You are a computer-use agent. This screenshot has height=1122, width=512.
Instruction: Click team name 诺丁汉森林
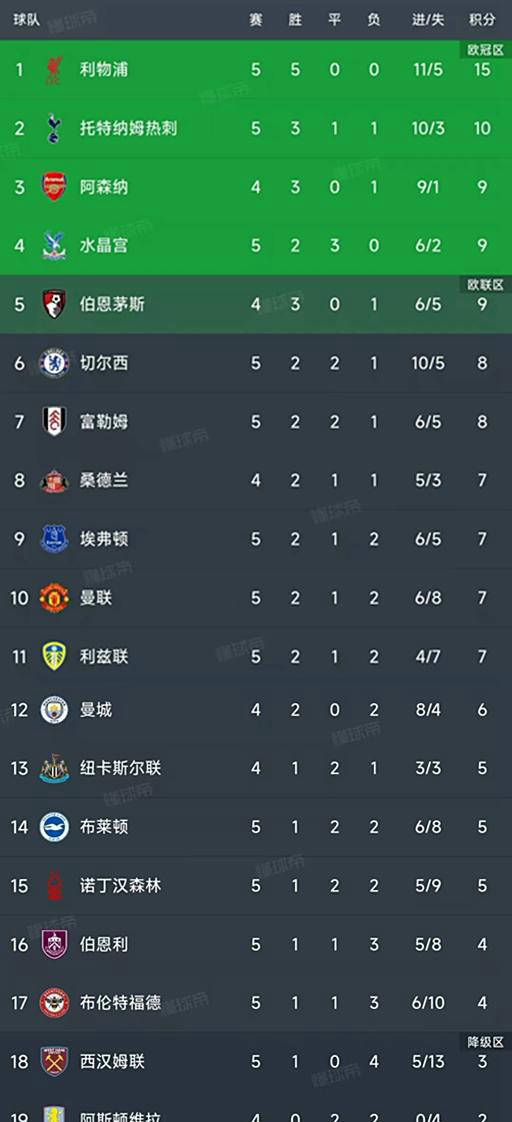120,886
